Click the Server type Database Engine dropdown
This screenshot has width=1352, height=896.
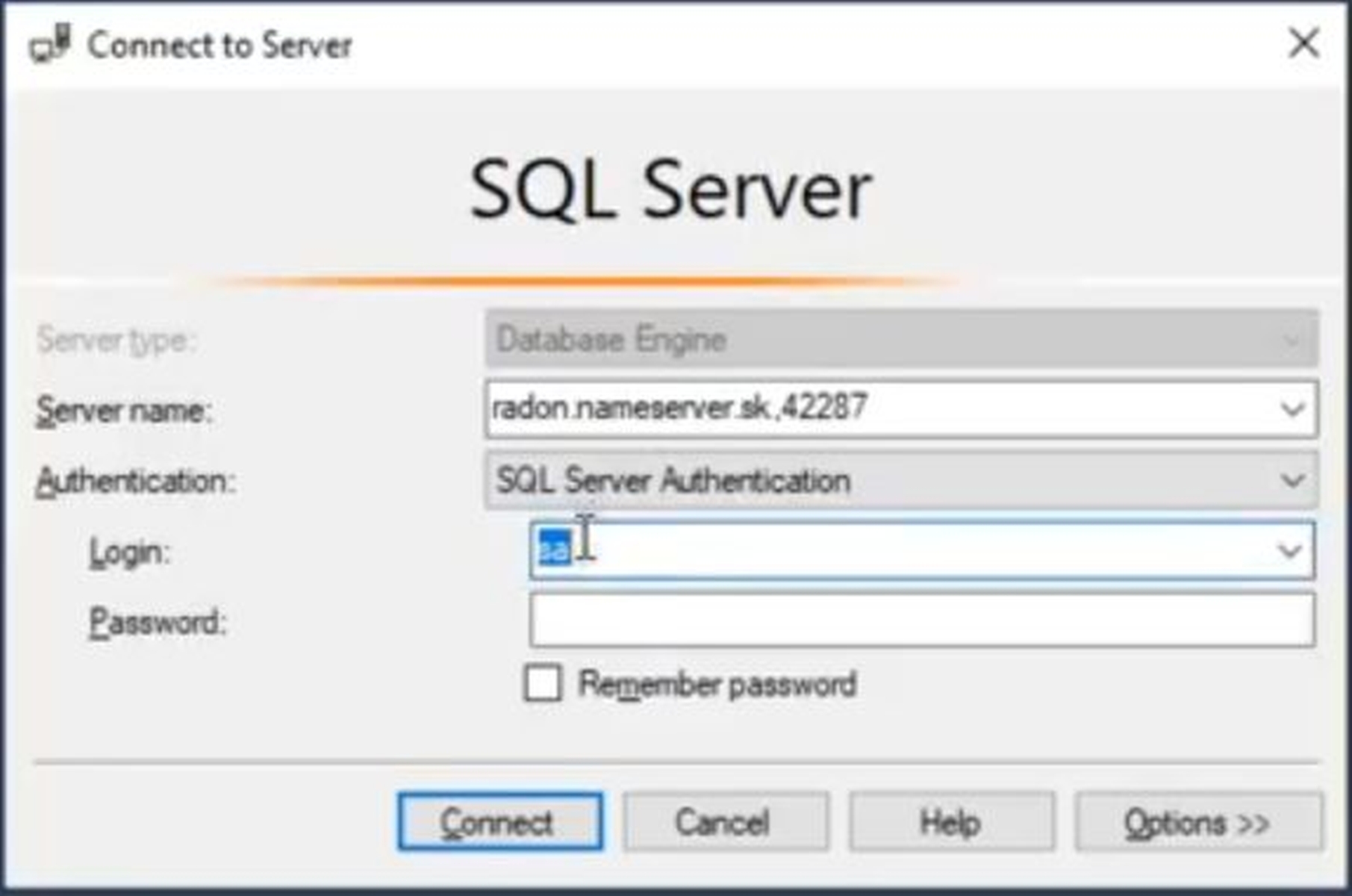tap(900, 340)
